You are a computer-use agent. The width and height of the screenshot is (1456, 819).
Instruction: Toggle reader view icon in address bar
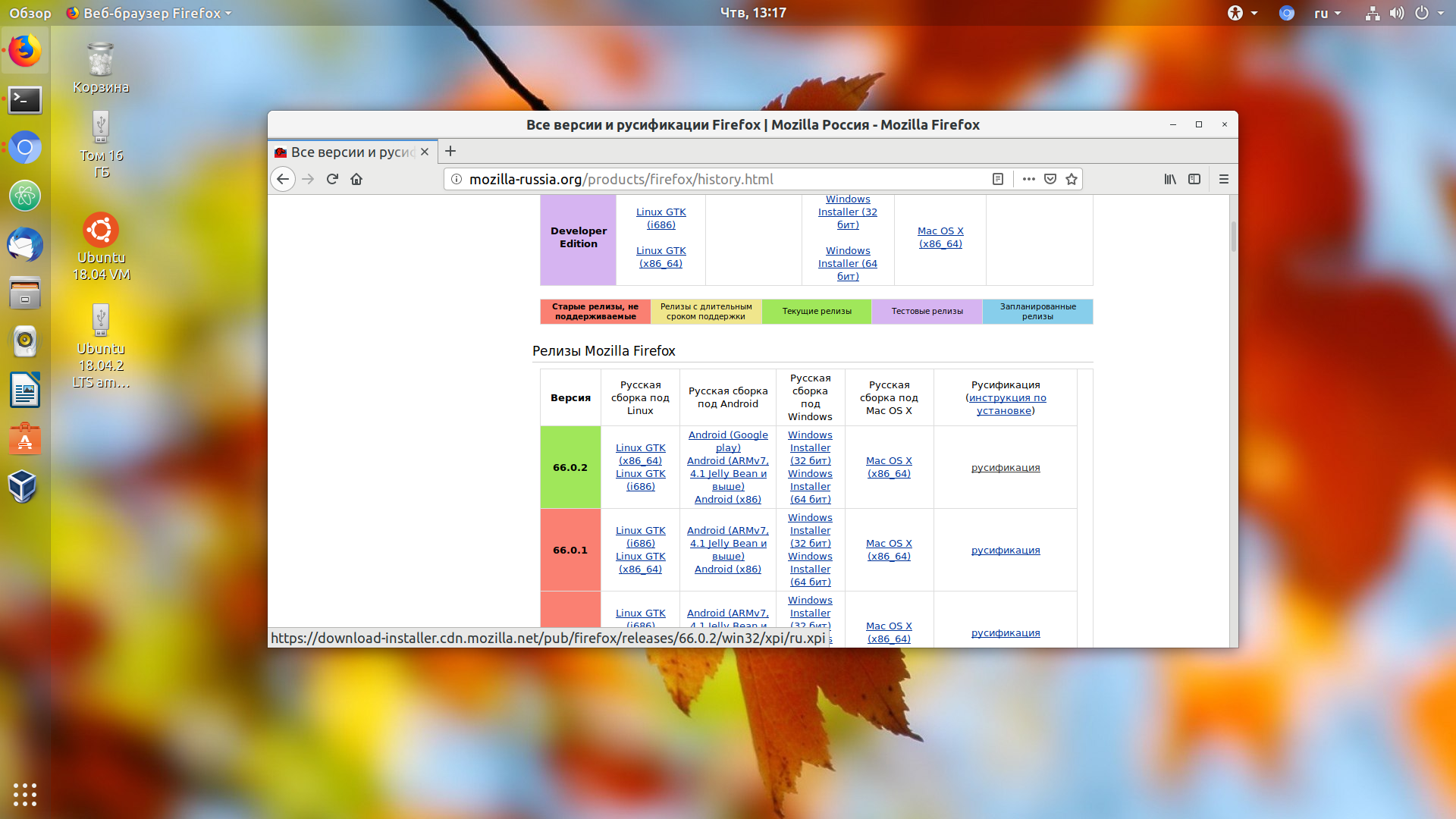pyautogui.click(x=998, y=179)
